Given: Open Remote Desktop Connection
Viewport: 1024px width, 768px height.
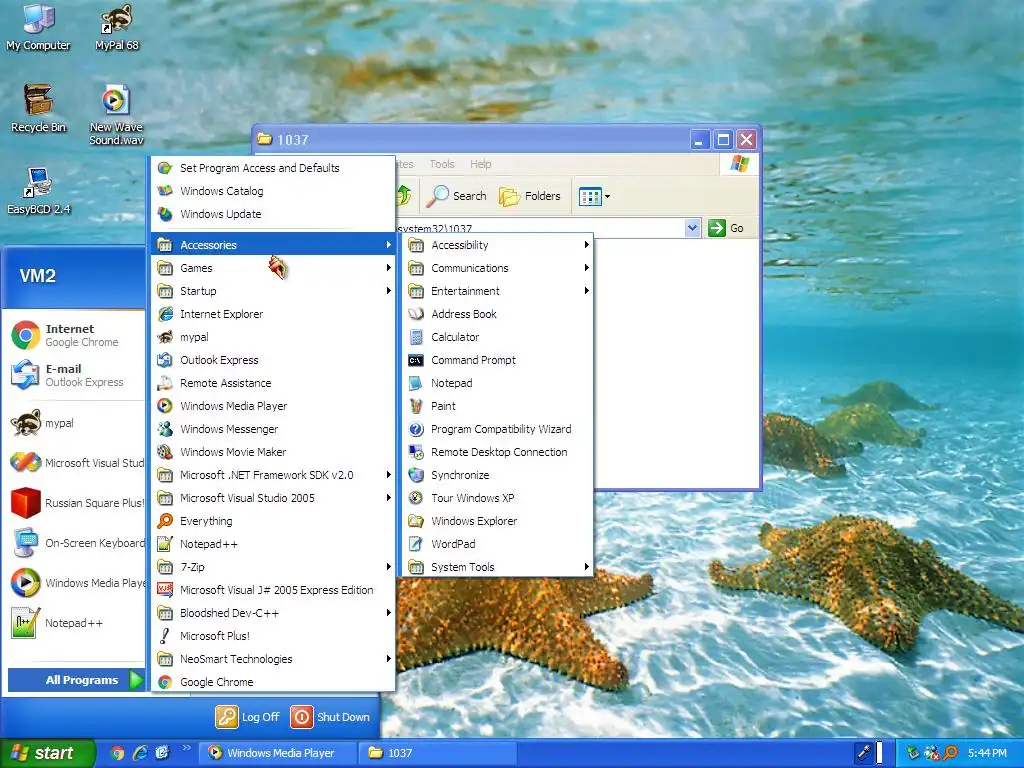Looking at the screenshot, I should [498, 452].
